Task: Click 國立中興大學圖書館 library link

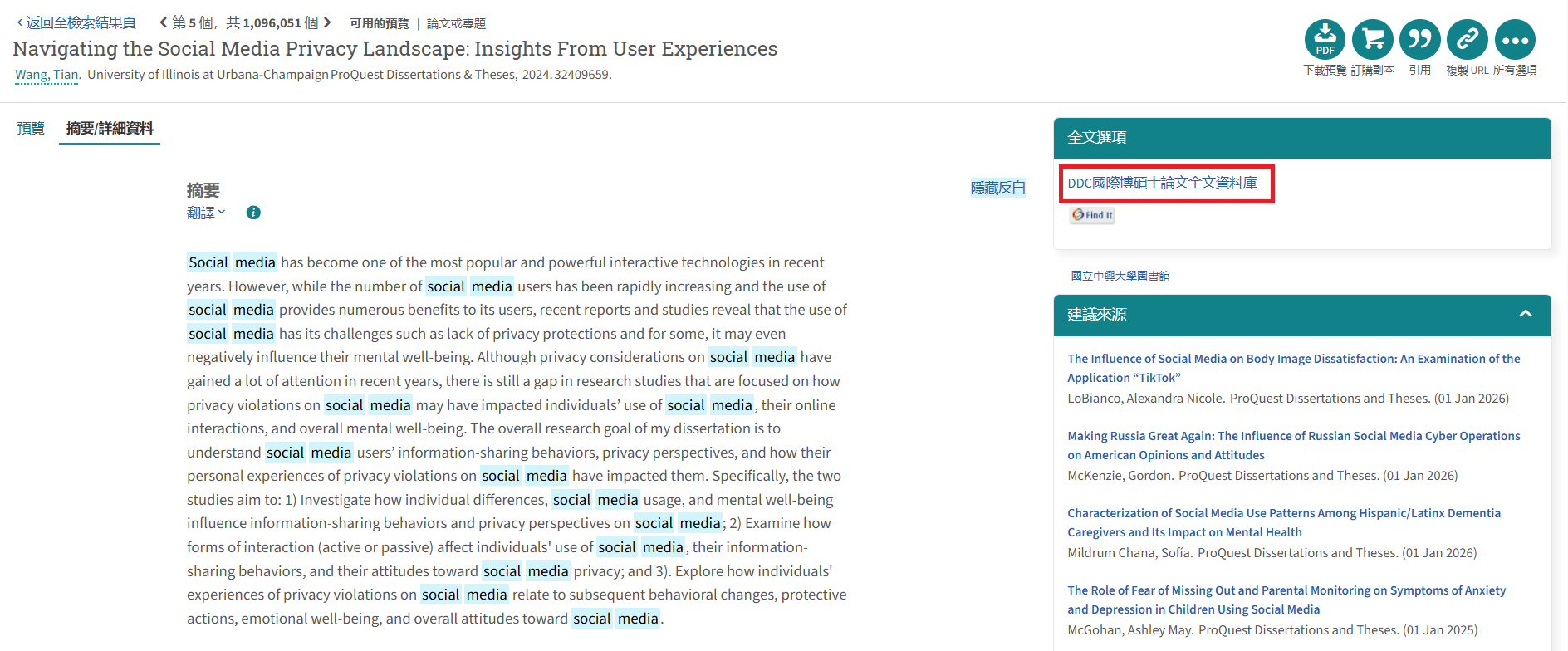Action: click(x=1120, y=276)
